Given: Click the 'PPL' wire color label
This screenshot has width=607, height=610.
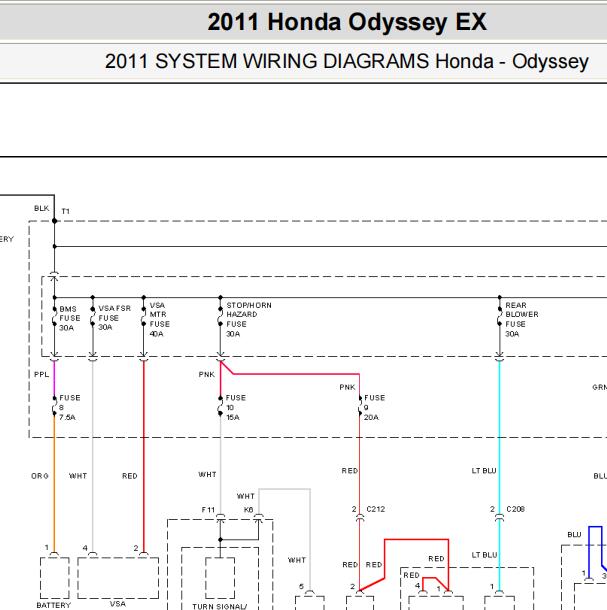Looking at the screenshot, I should click(x=42, y=374).
